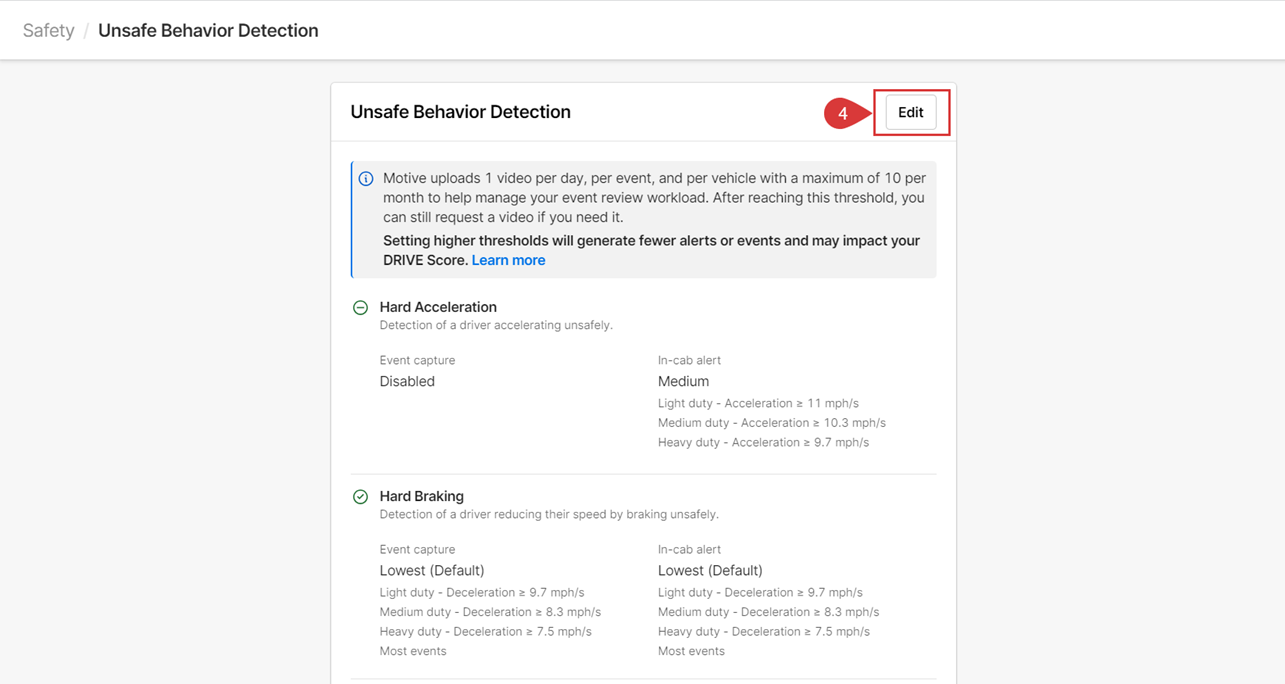Open the Lowest (Default) event capture selector

tap(433, 570)
